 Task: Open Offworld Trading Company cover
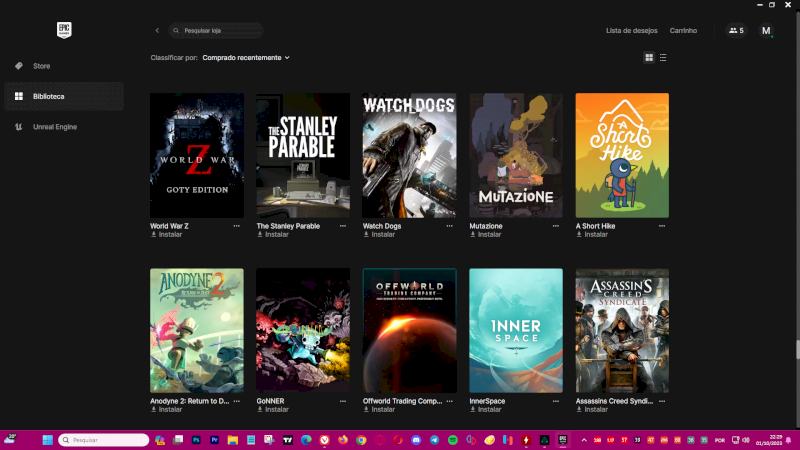coord(409,331)
